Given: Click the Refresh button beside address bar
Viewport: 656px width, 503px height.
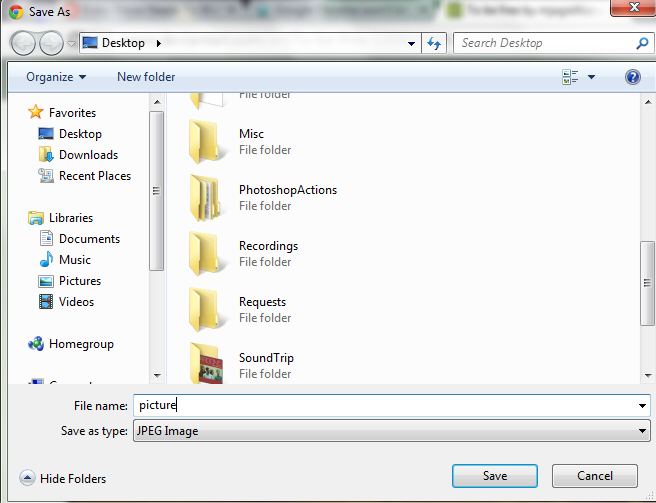Looking at the screenshot, I should coord(434,43).
